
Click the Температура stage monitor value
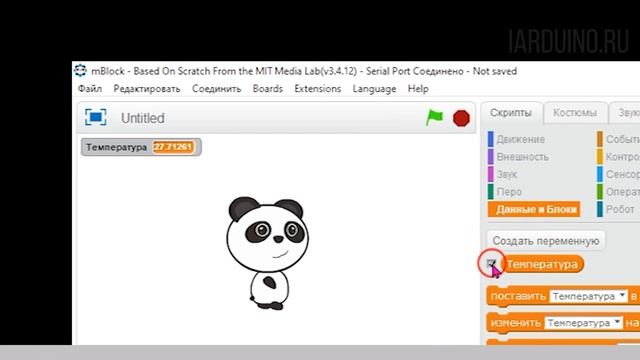173,147
